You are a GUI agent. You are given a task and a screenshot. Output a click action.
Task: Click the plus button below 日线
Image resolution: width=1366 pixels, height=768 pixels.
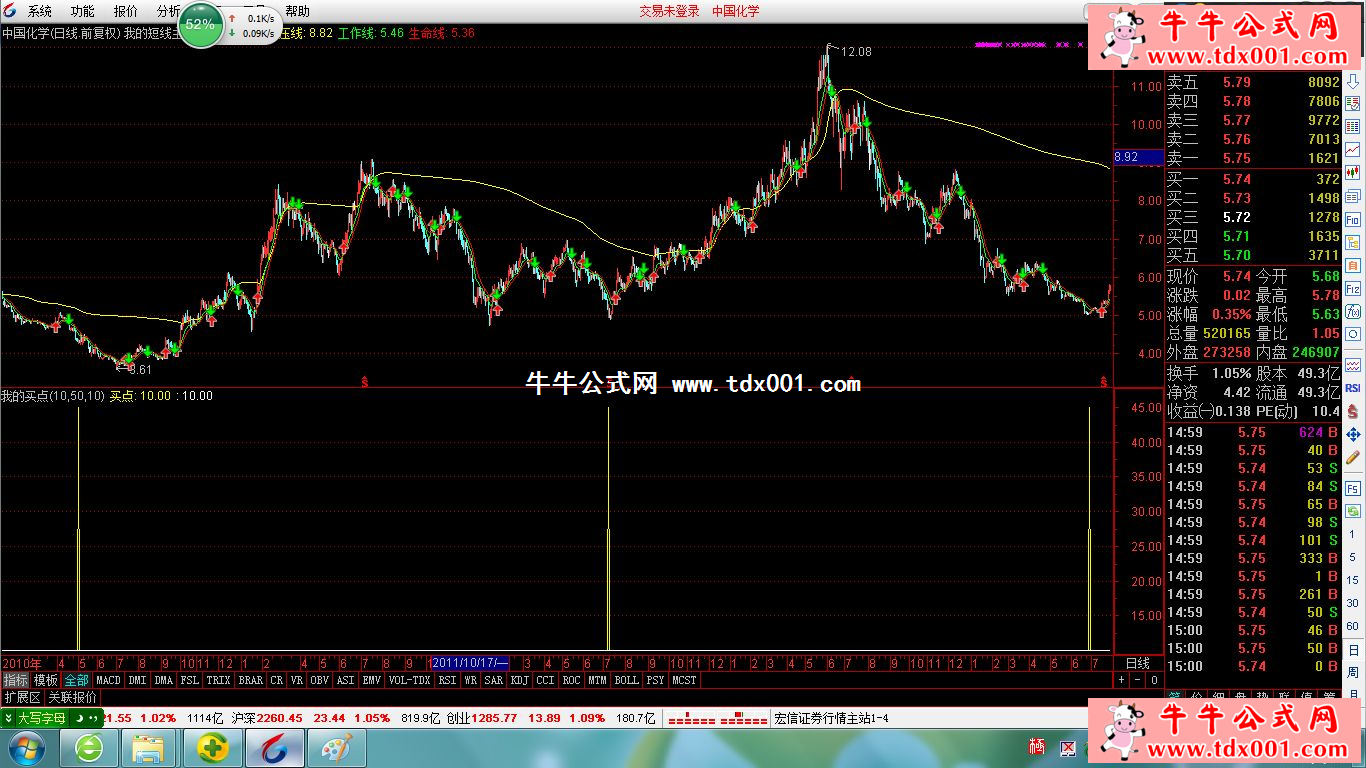(x=1121, y=680)
